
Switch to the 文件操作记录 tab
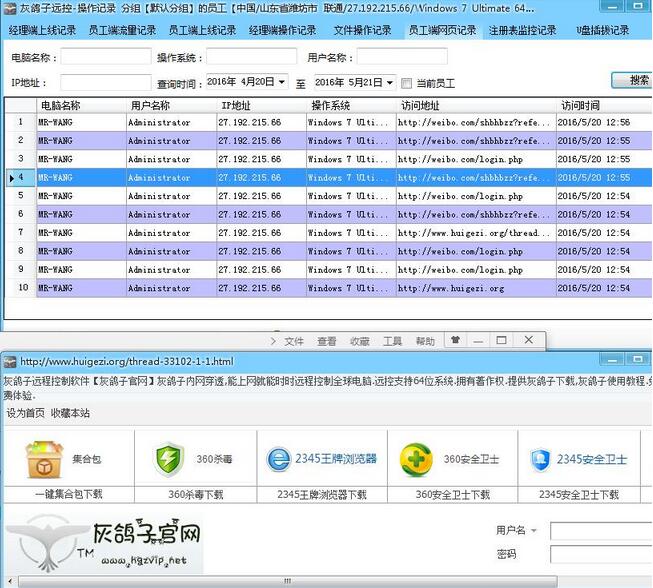tap(364, 30)
